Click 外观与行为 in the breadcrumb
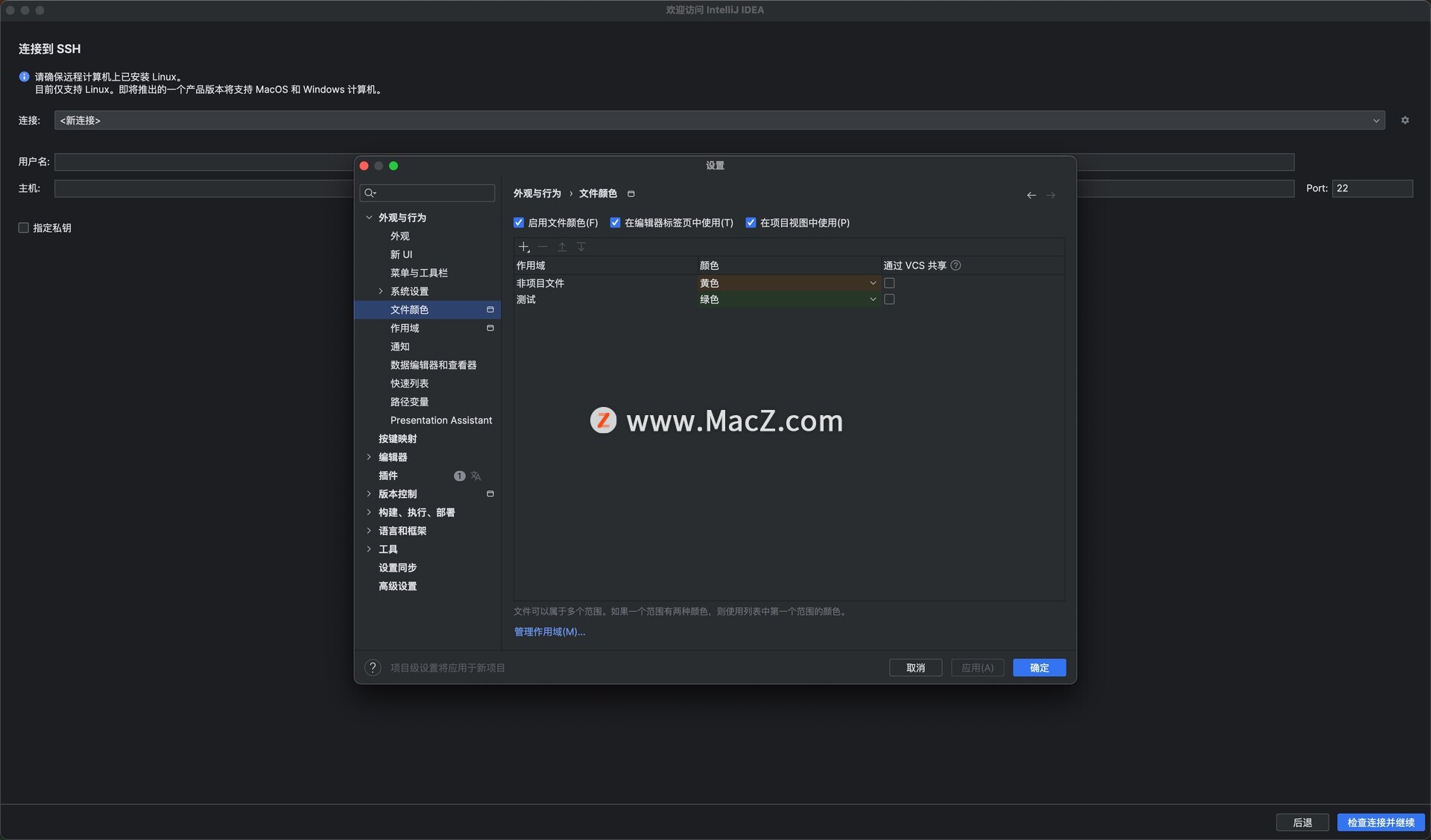The height and width of the screenshot is (840, 1431). pyautogui.click(x=537, y=194)
